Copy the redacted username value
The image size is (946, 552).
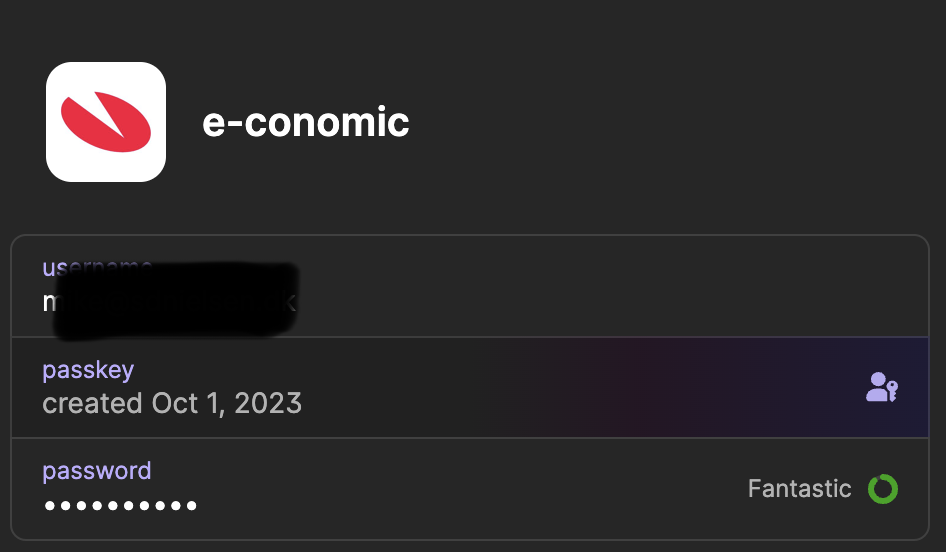pyautogui.click(x=170, y=300)
